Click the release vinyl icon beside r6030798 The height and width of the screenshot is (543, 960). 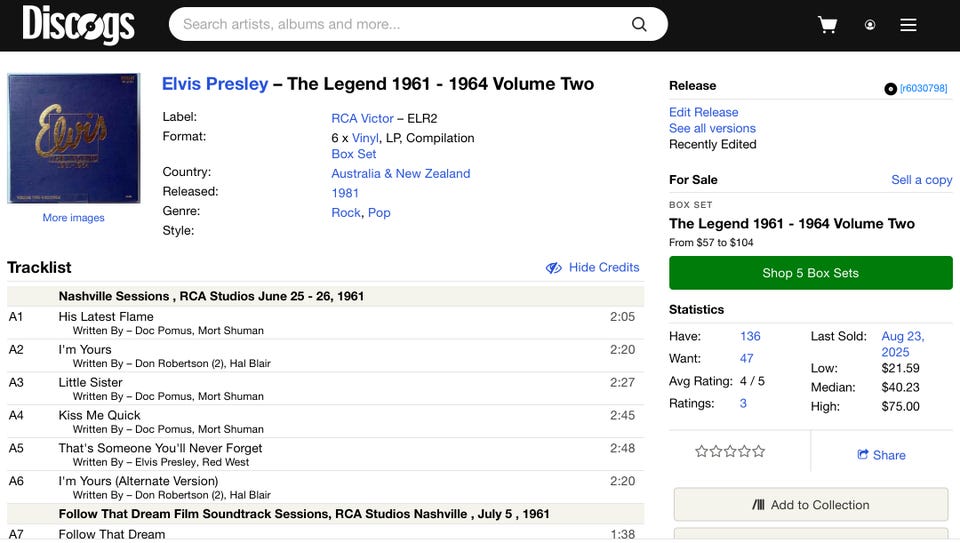(x=890, y=89)
